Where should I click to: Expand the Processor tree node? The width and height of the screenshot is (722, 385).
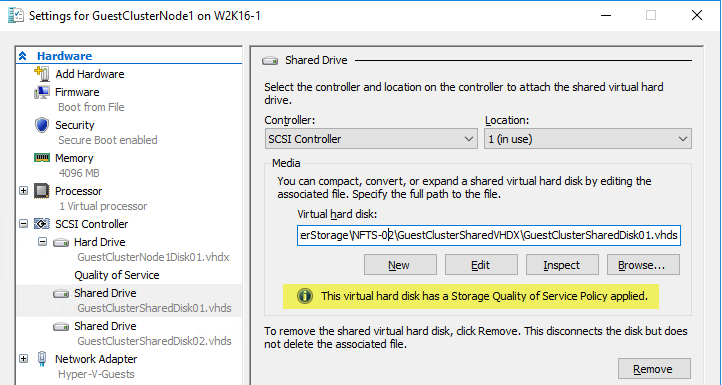pyautogui.click(x=23, y=191)
